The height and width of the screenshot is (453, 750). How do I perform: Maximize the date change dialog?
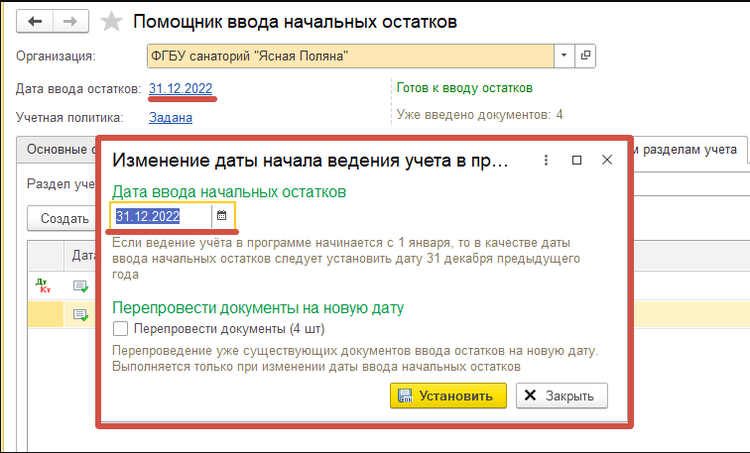pos(576,160)
